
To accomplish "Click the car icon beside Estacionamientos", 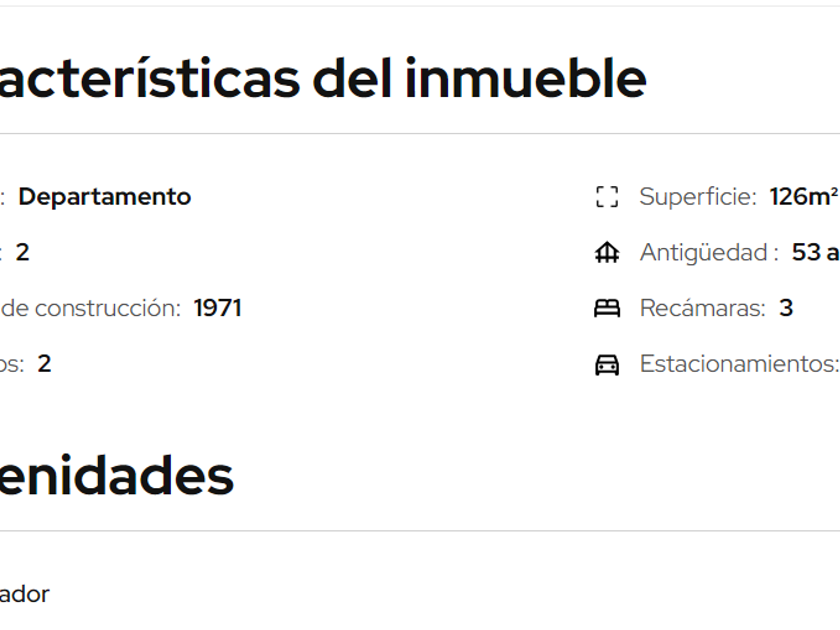I will (x=606, y=364).
